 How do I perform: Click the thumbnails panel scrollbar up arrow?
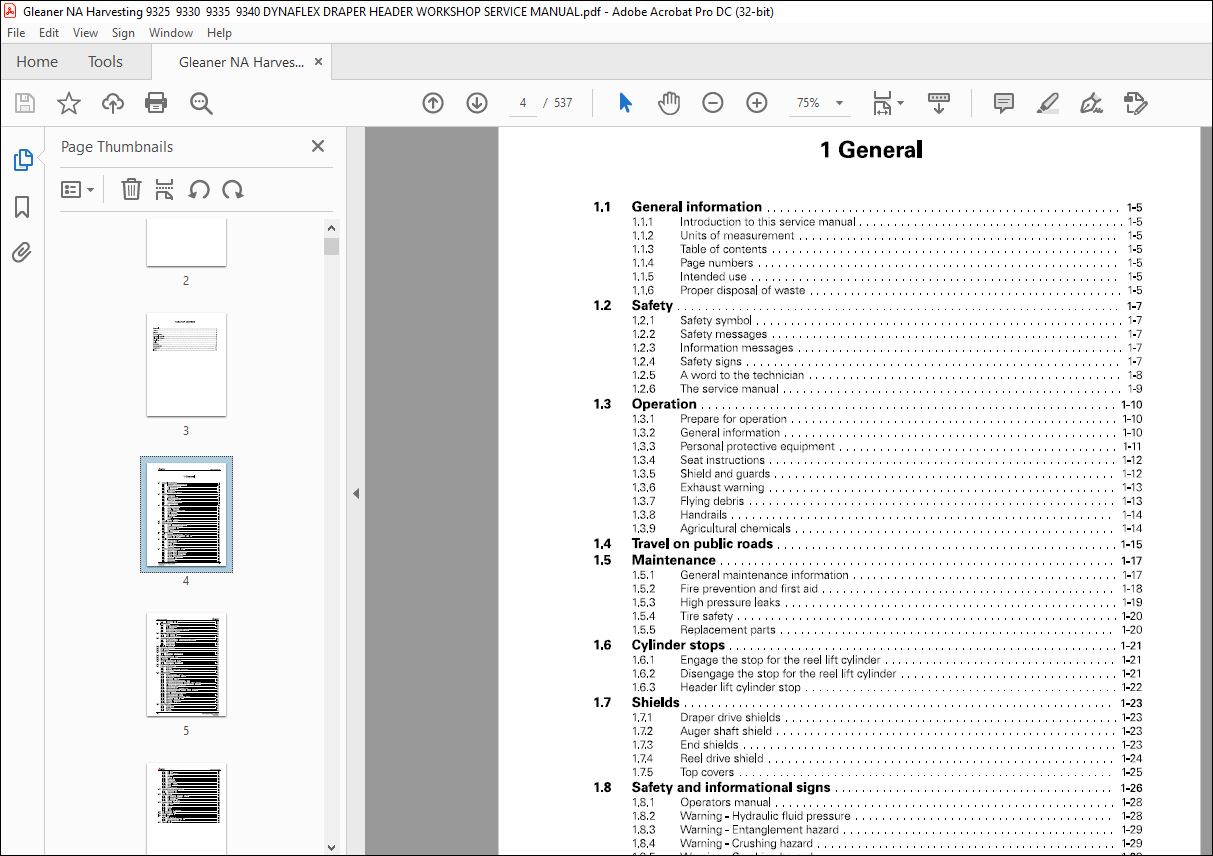click(x=332, y=226)
